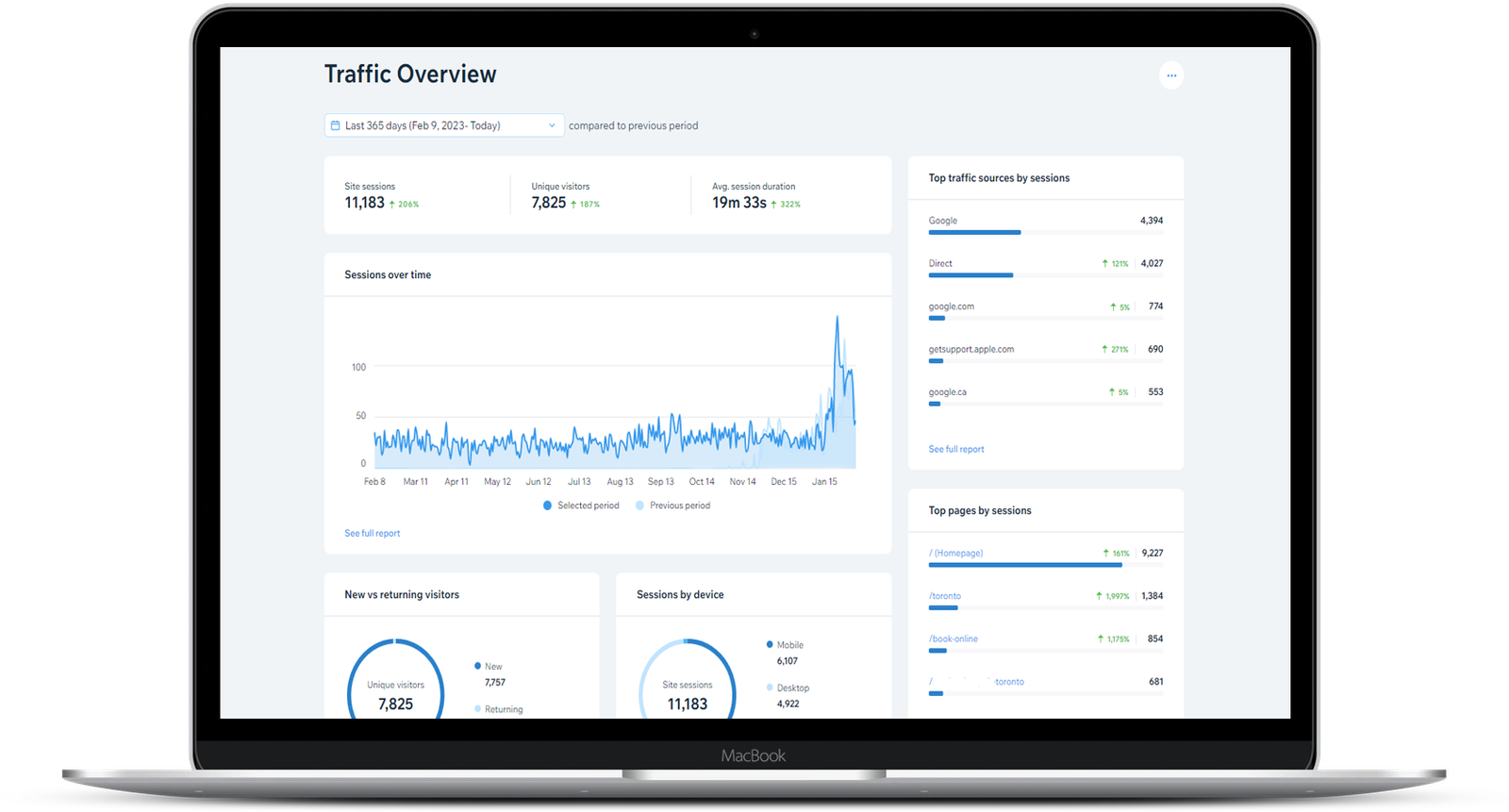Click the Desktop legend dot
Viewport: 1509px width, 812px height.
(x=770, y=688)
